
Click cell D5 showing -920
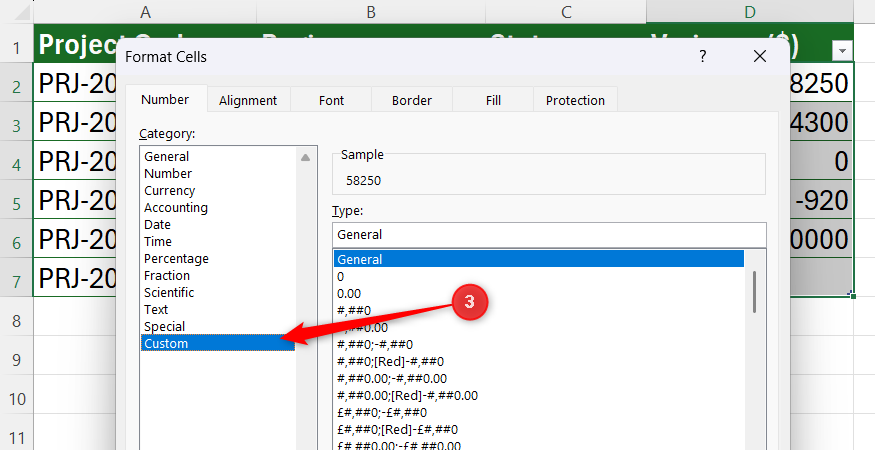coord(821,200)
